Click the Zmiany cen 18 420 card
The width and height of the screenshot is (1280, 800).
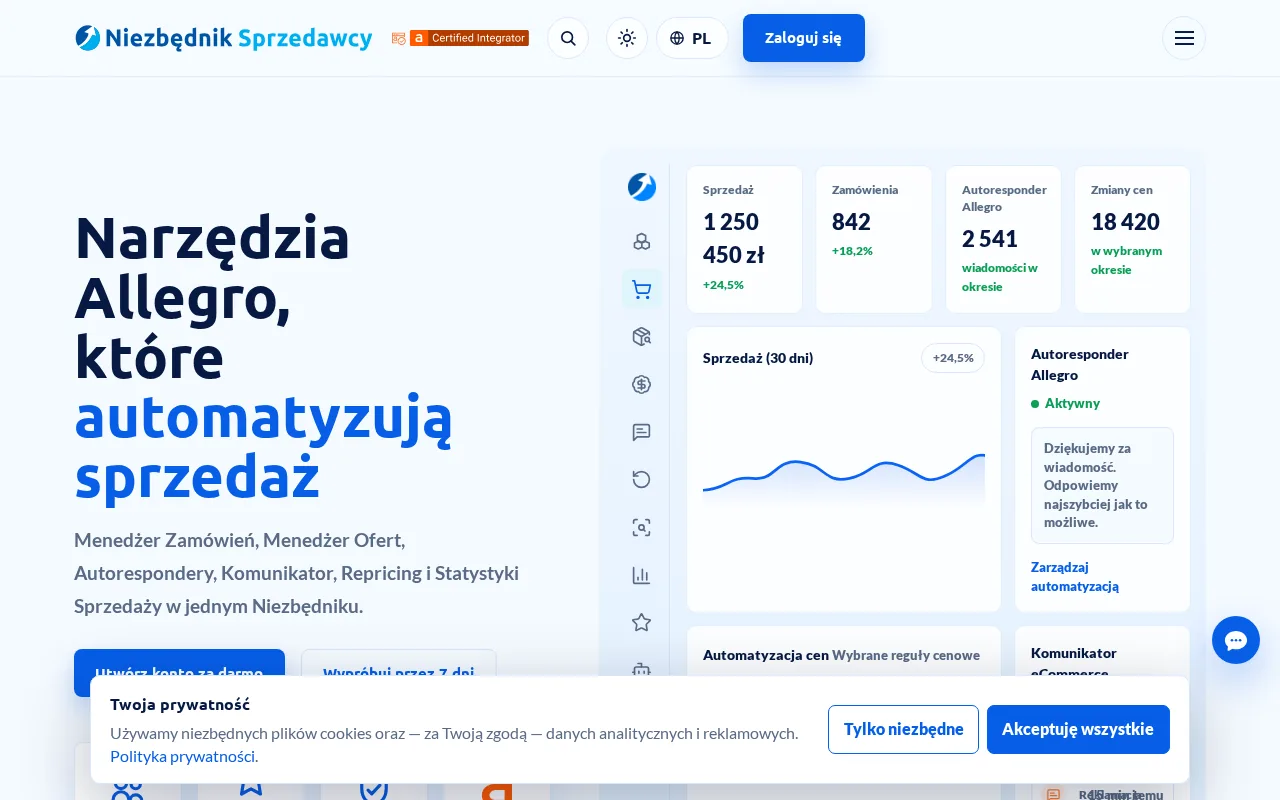click(1133, 240)
